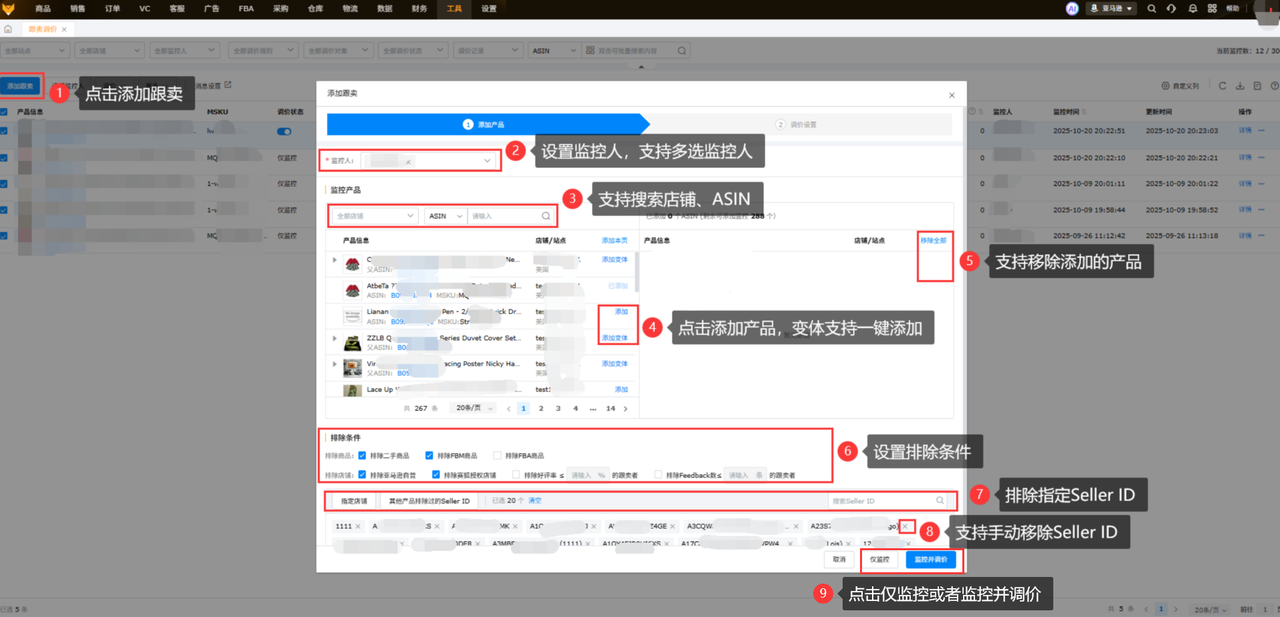Click the 监控并调价 button

pos(930,560)
